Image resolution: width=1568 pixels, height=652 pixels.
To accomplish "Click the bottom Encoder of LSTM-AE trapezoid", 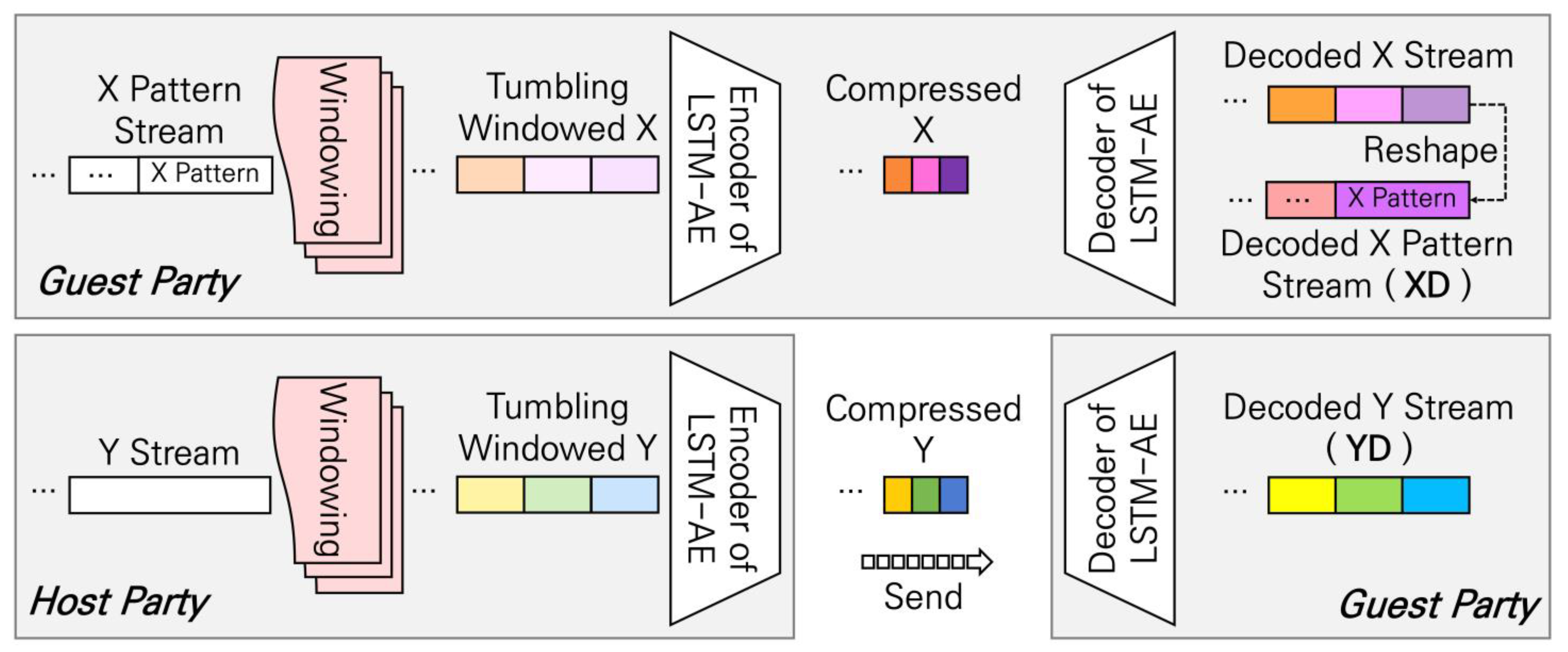I will point(724,488).
